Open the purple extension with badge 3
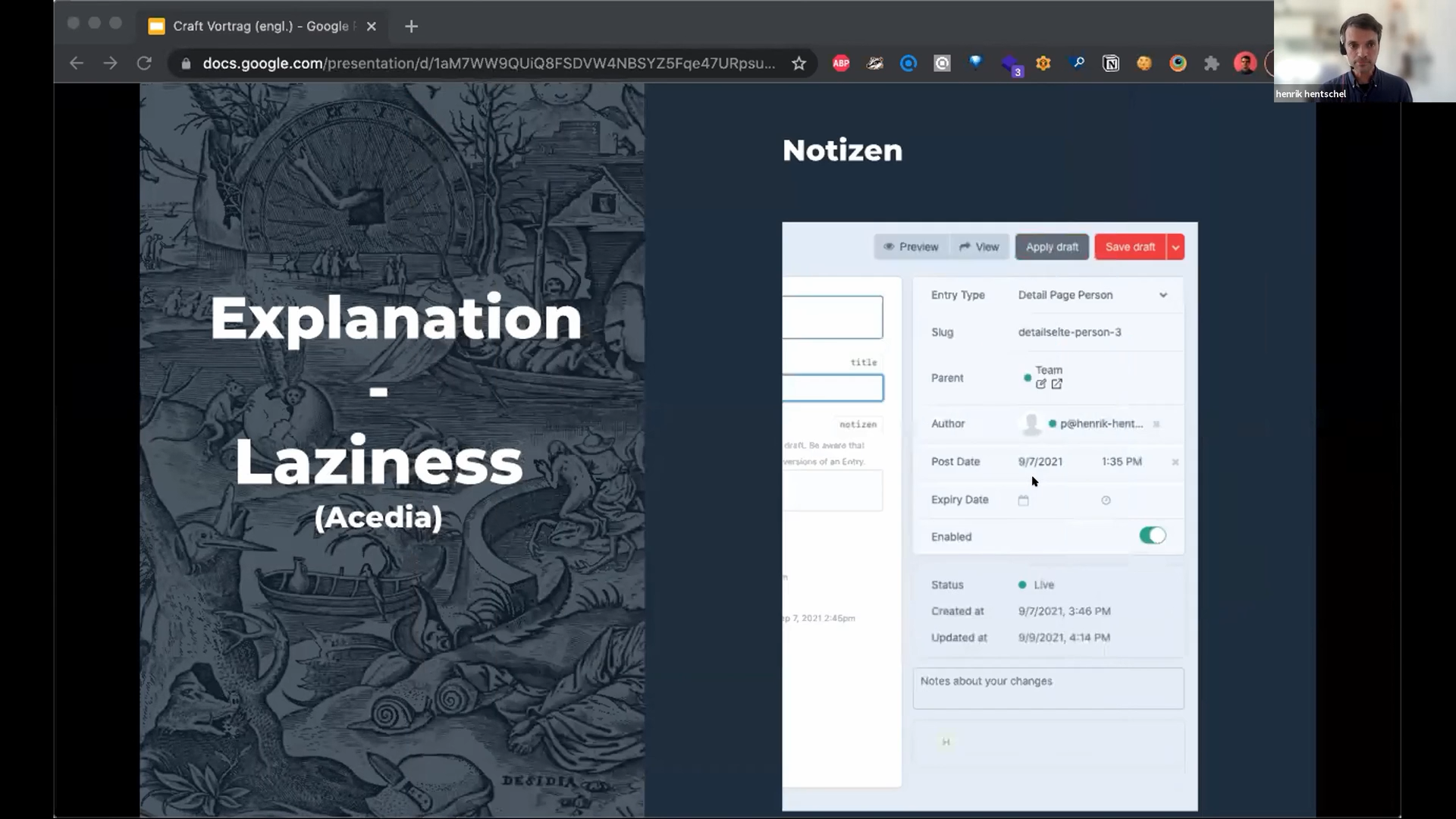The width and height of the screenshot is (1456, 819). pos(1011,65)
